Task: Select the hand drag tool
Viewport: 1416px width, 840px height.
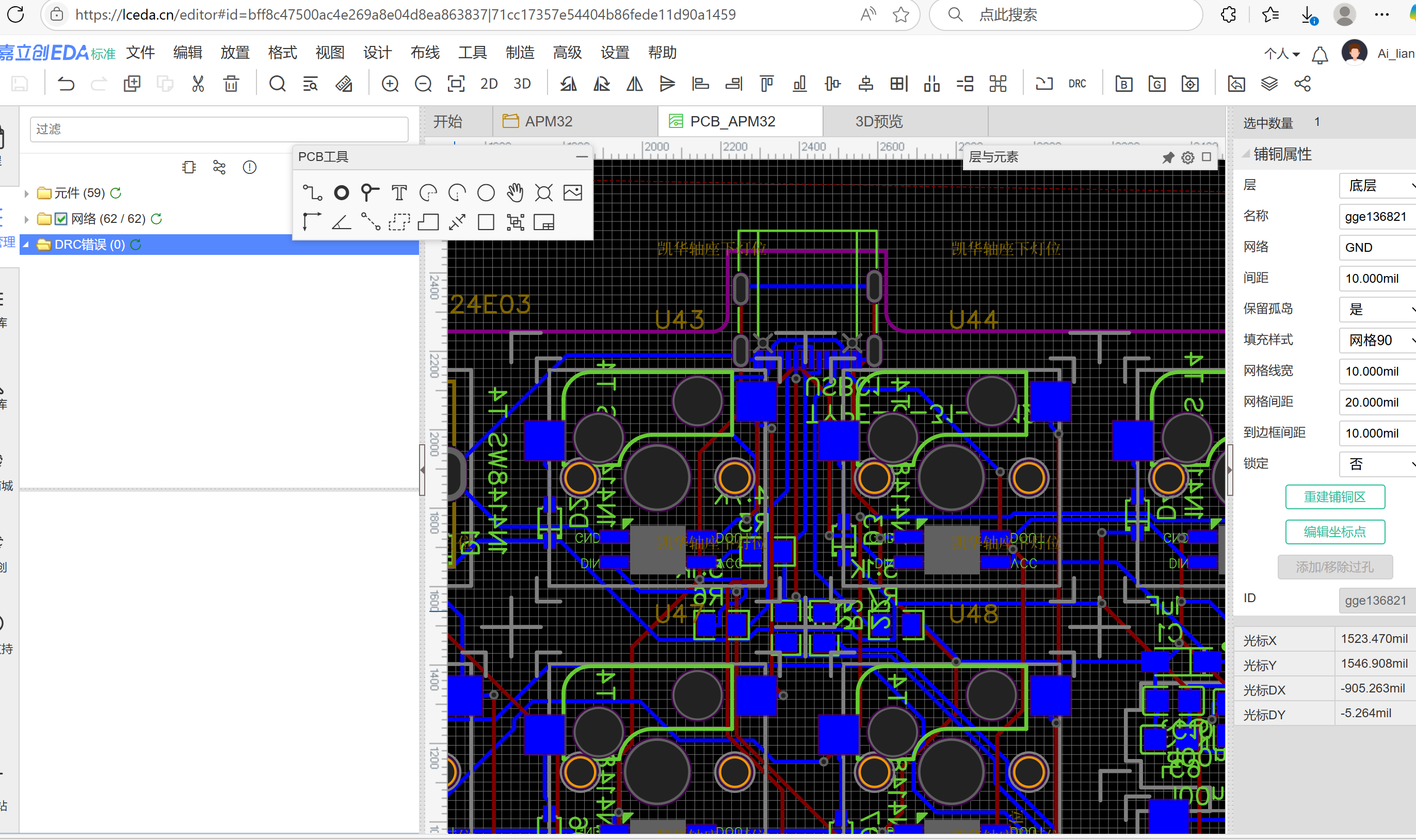Action: click(x=514, y=193)
